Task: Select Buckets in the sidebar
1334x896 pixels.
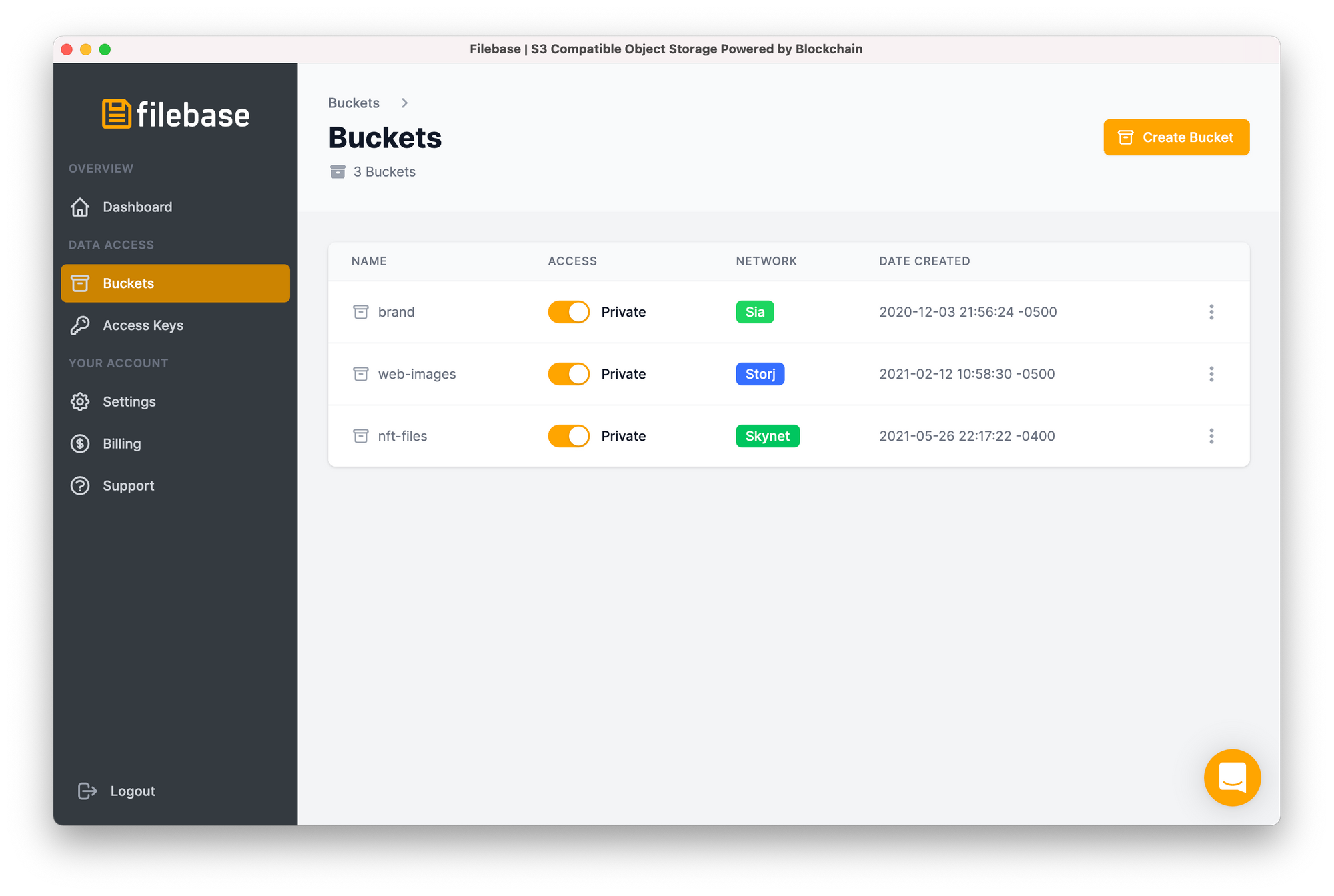Action: coord(175,283)
